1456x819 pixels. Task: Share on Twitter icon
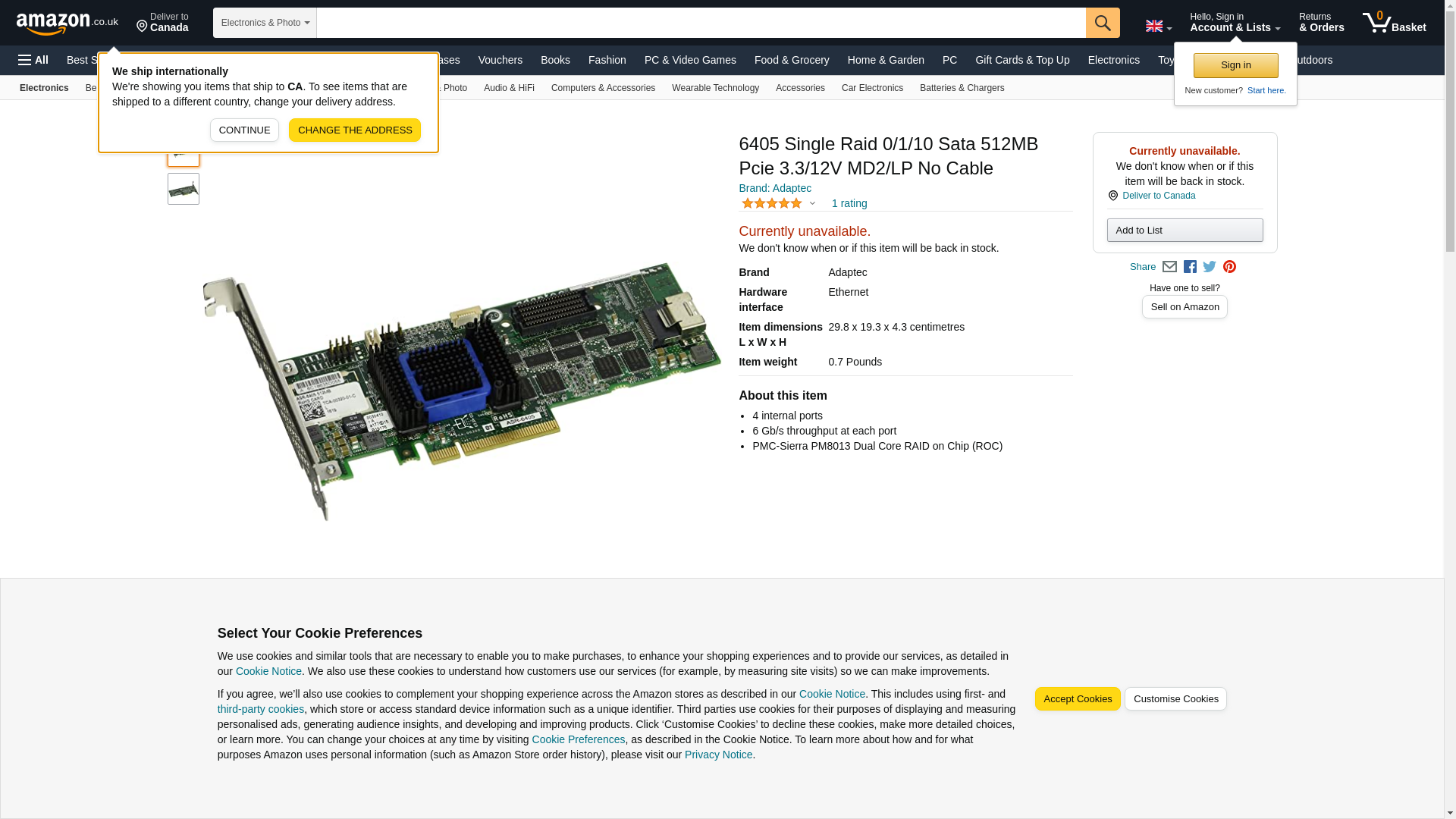pyautogui.click(x=1210, y=267)
